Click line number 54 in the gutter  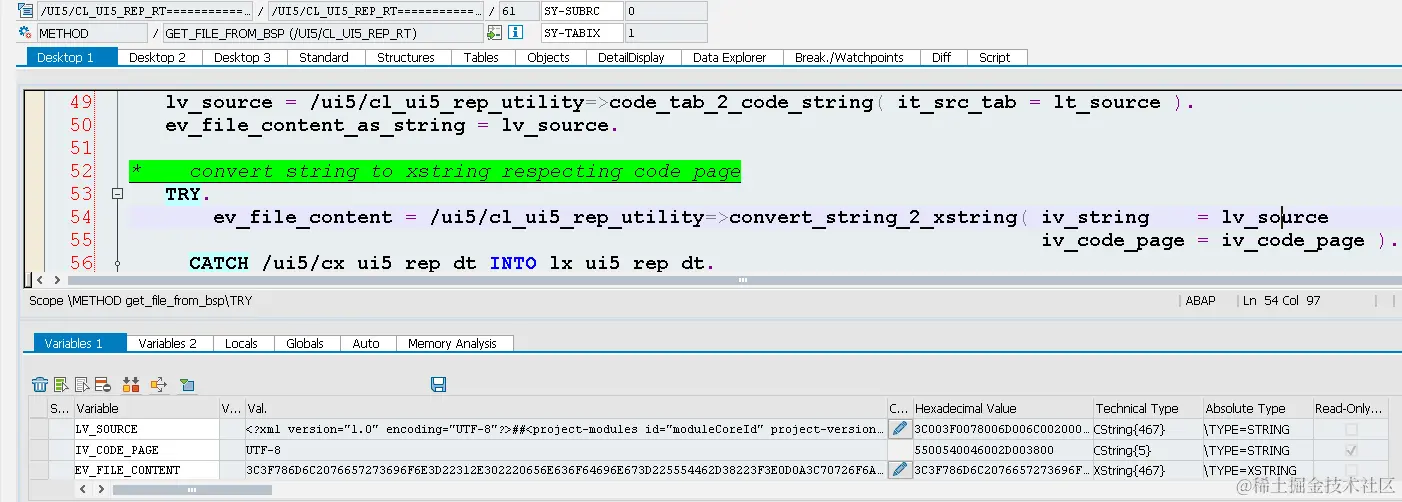[81, 217]
